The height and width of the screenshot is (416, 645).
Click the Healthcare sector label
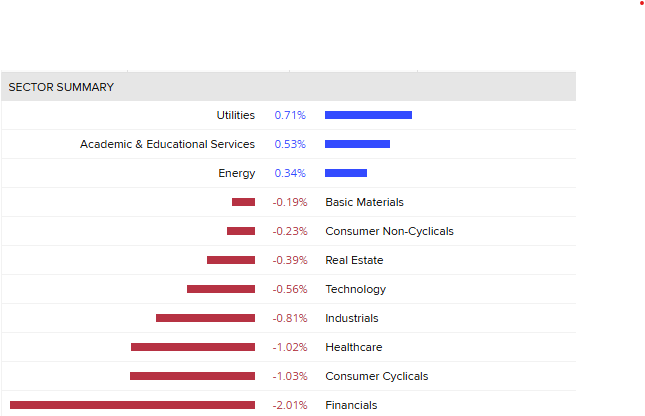pyautogui.click(x=353, y=347)
